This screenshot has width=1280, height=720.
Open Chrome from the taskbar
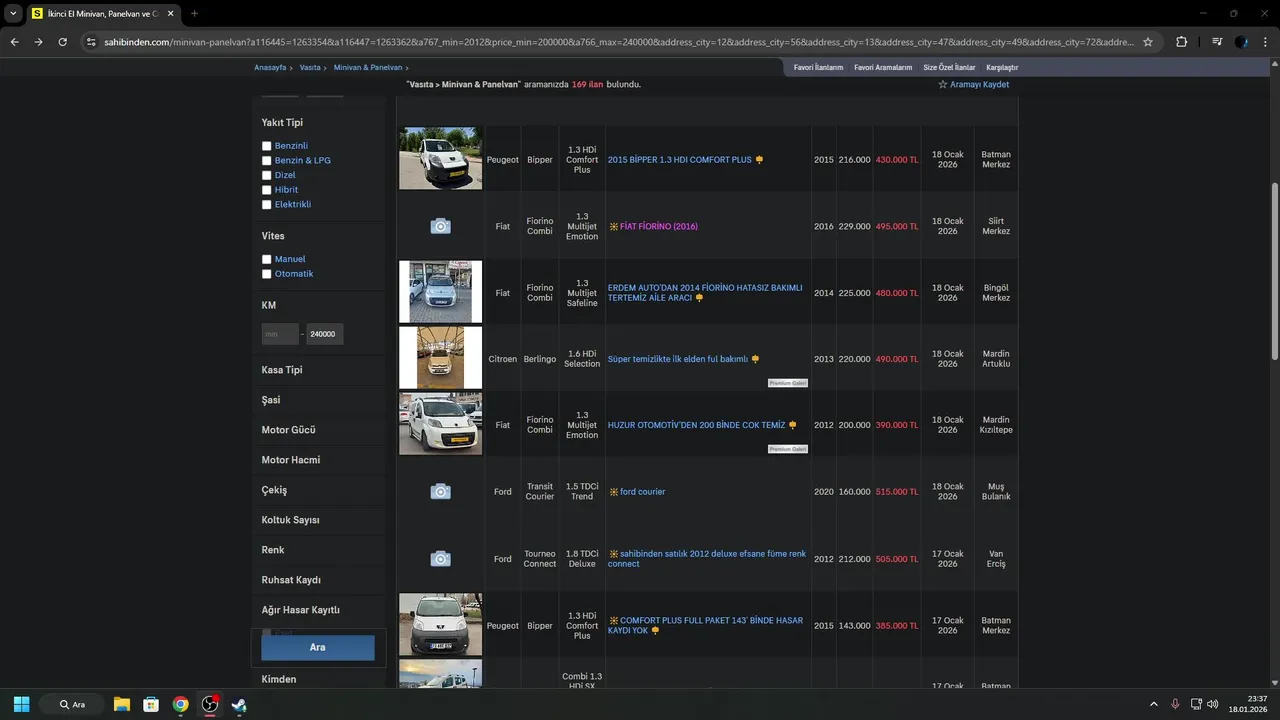180,704
